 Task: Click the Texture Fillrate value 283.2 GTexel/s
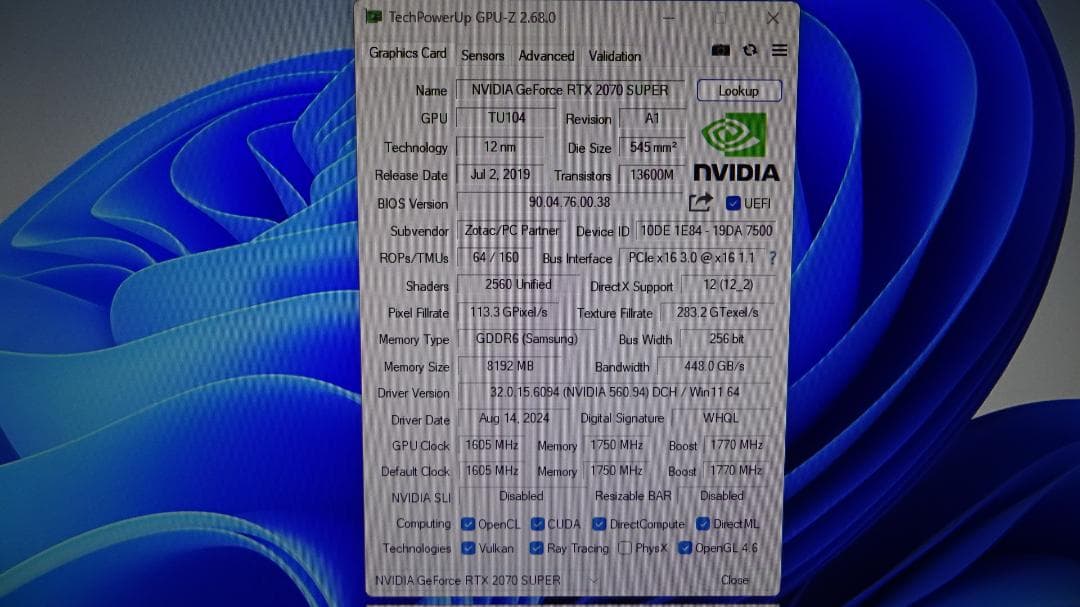pos(717,312)
